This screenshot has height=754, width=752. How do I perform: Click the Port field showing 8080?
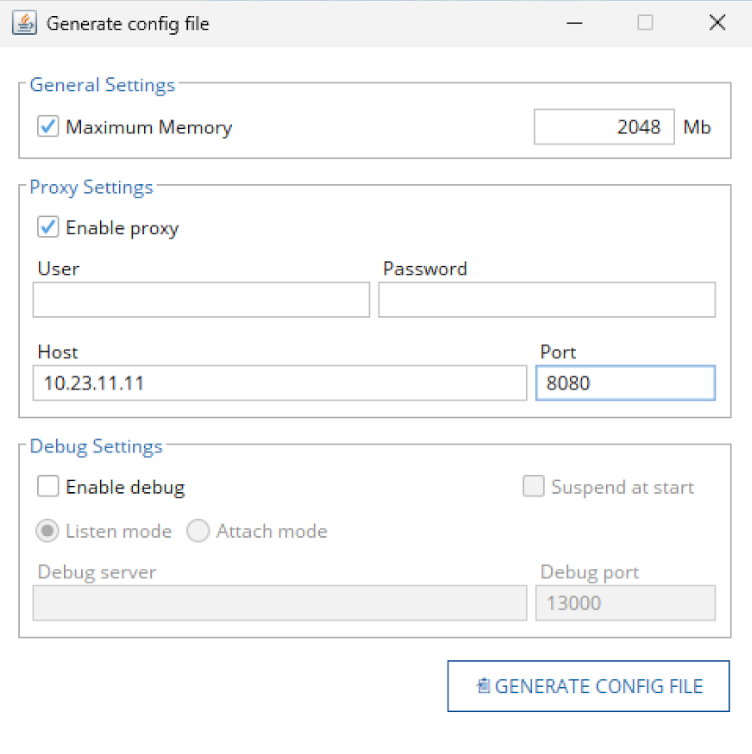(626, 383)
